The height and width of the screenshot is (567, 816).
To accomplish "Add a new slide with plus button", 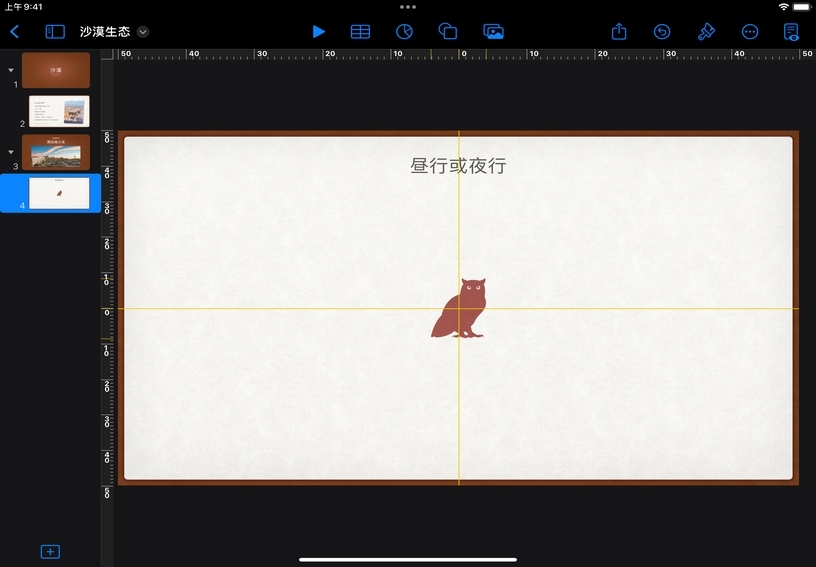I will point(50,552).
